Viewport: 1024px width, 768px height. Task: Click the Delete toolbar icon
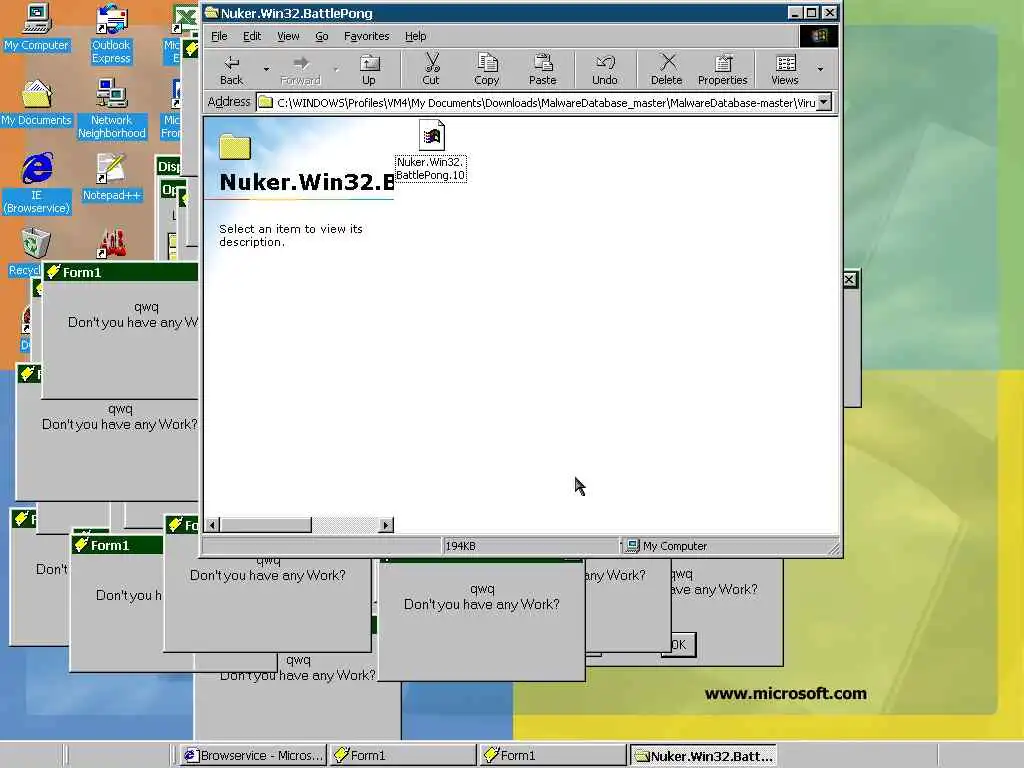(666, 70)
